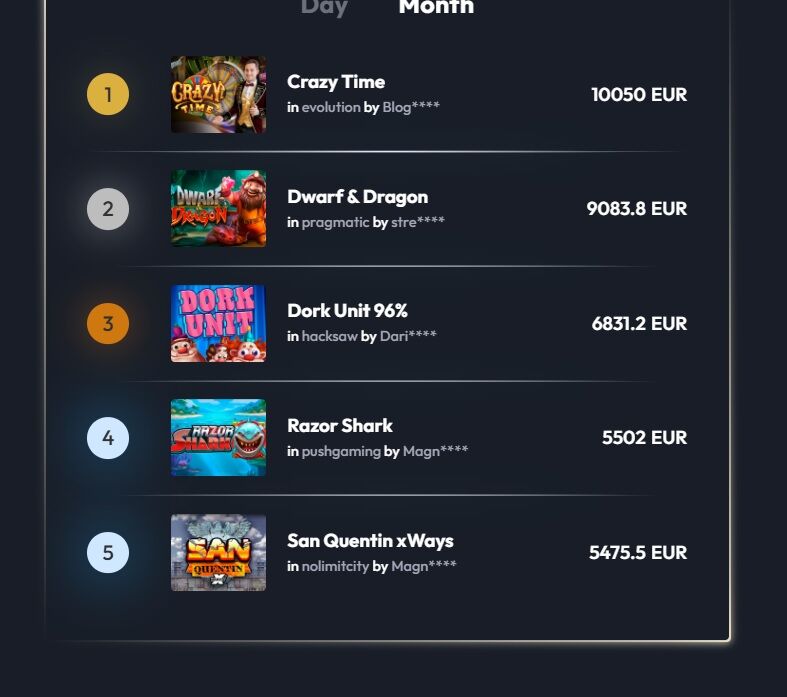Switch to the Day tab

[x=324, y=7]
